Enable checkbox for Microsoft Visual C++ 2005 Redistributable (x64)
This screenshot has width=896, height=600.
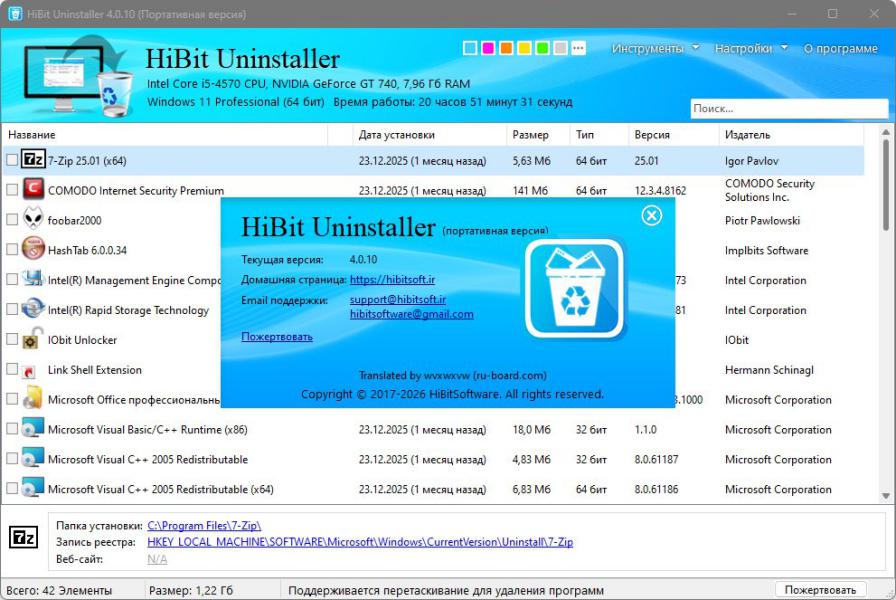coord(12,489)
